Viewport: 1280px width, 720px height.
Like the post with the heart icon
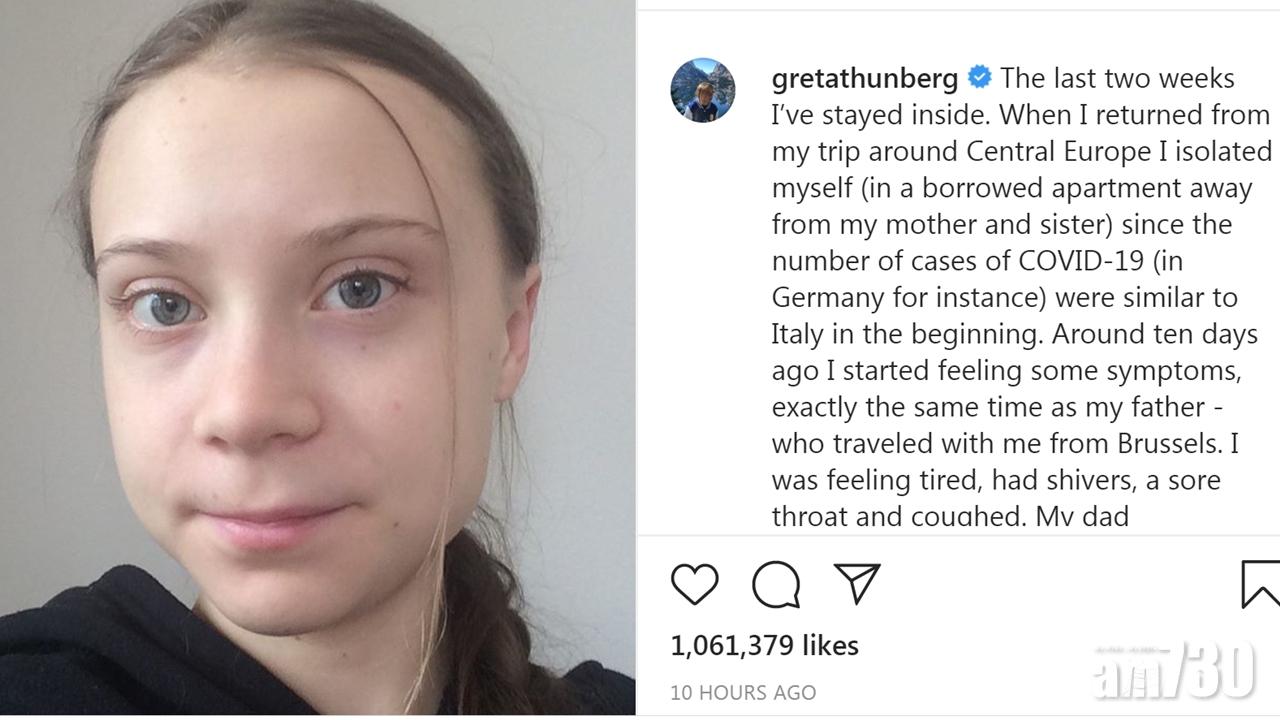point(694,584)
